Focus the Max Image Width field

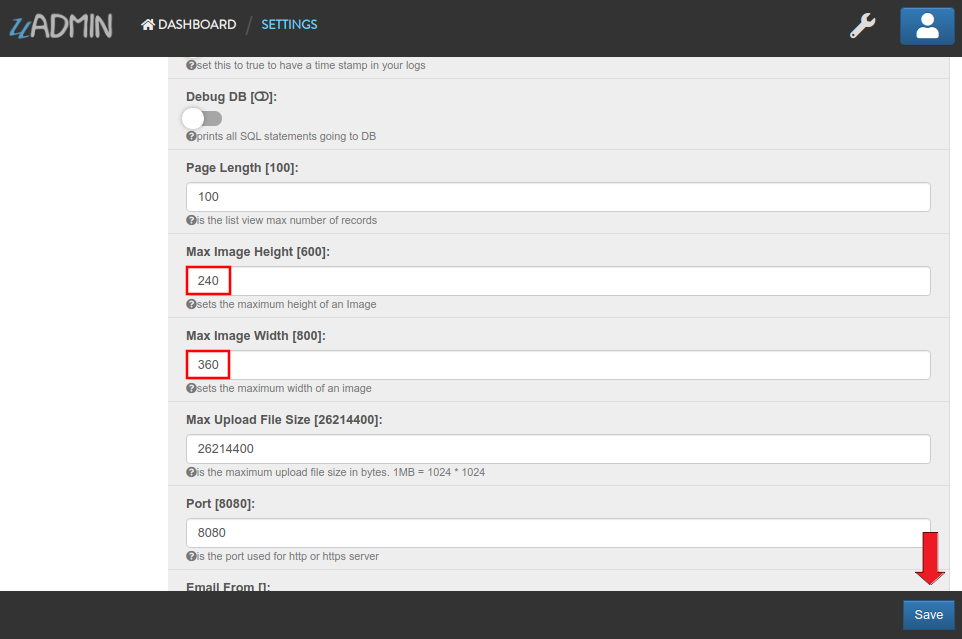[558, 365]
